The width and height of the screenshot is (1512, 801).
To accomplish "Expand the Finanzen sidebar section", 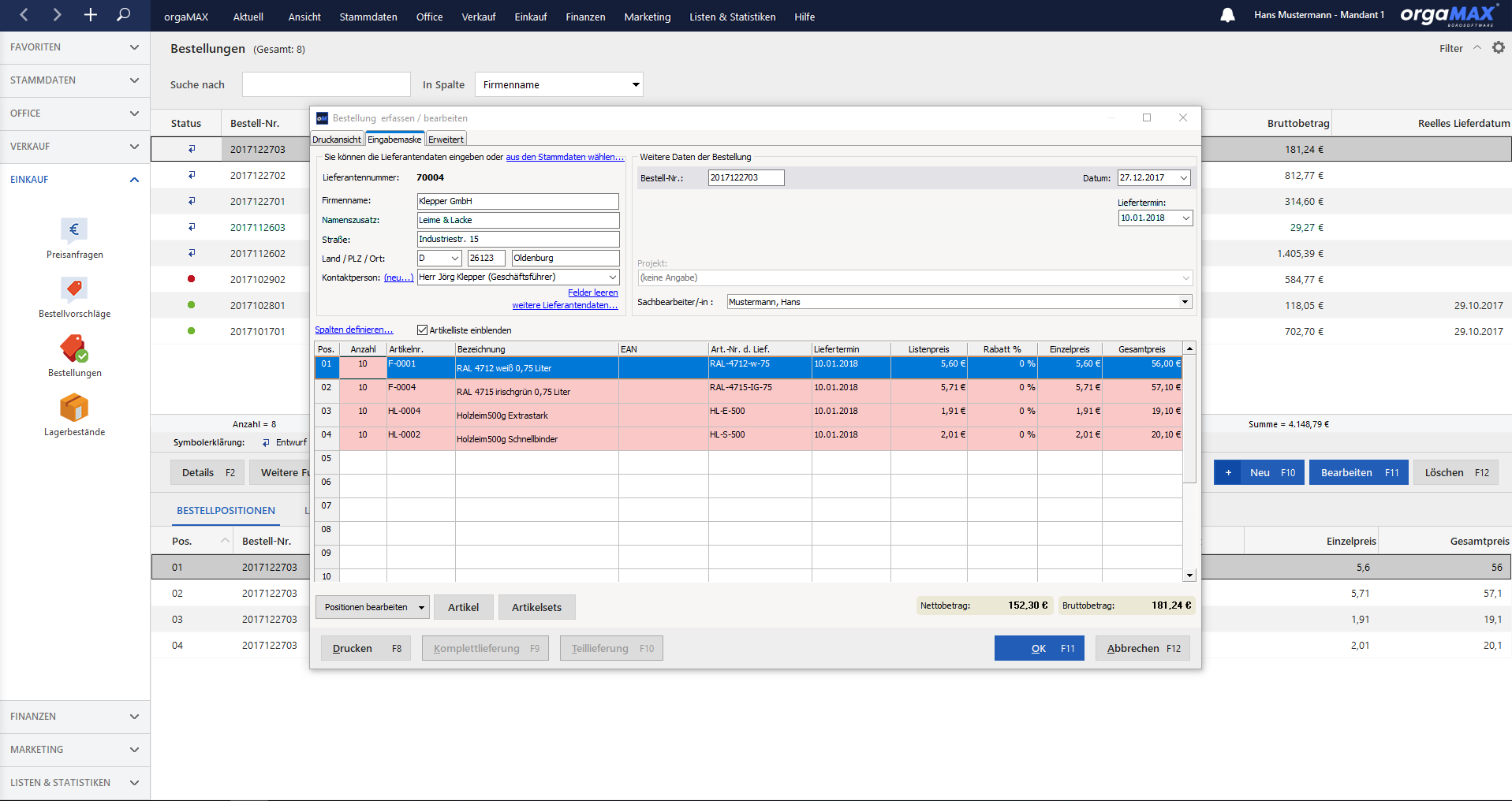I will pos(75,717).
